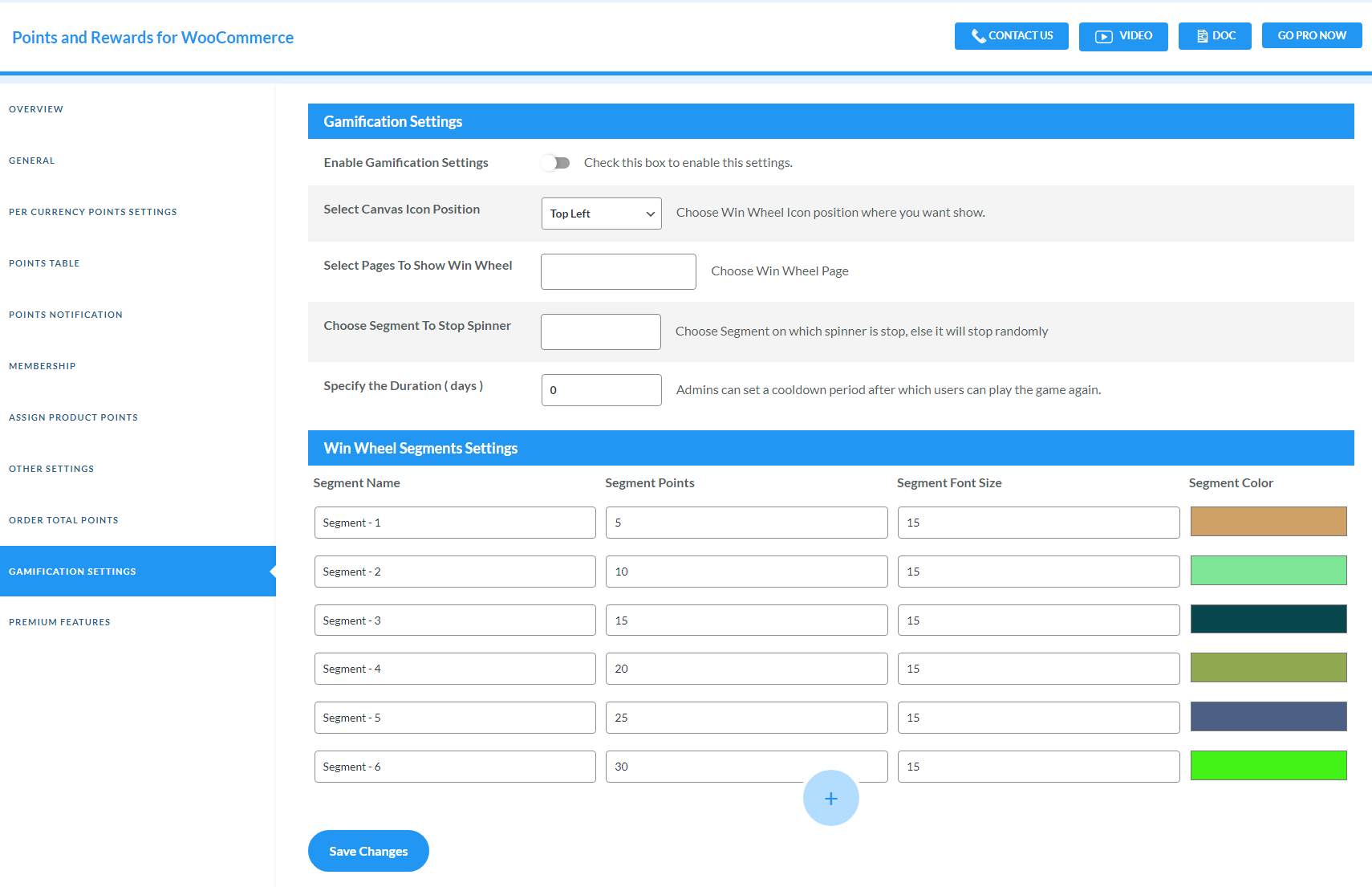Select Gamification Settings tab
1372x887 pixels.
(138, 572)
